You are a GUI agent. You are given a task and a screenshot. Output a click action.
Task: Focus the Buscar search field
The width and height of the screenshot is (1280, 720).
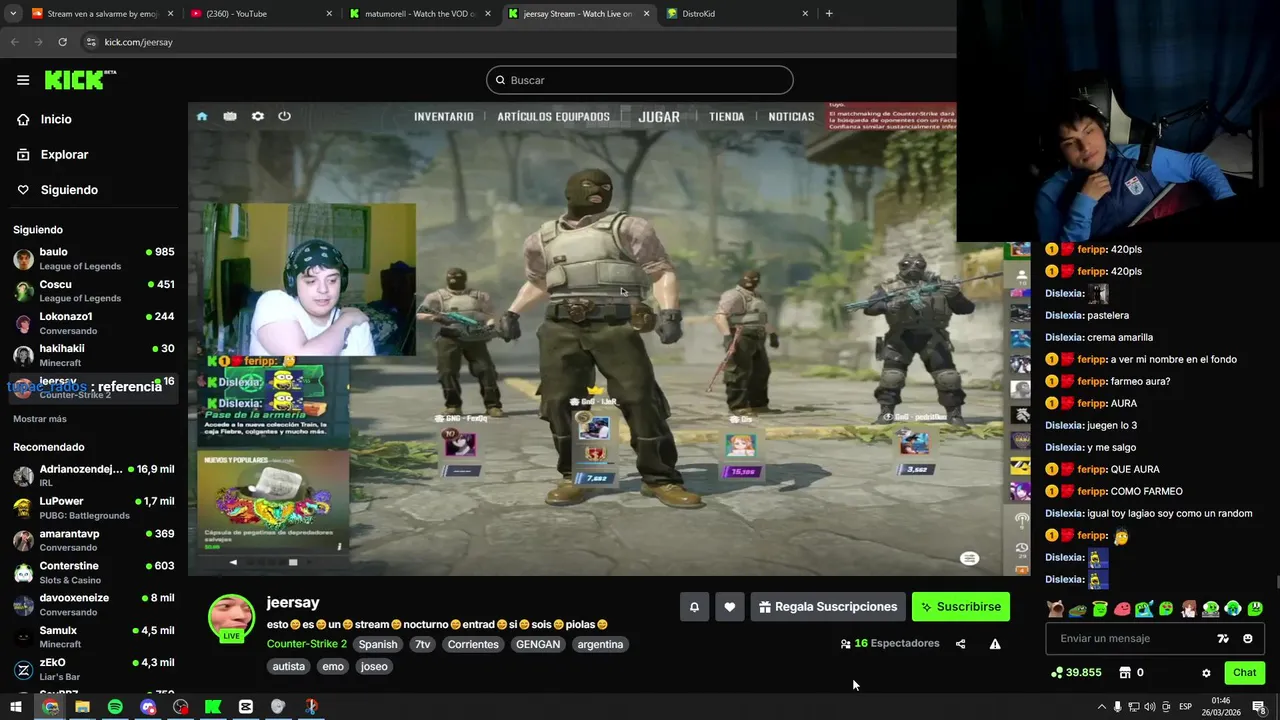click(640, 80)
